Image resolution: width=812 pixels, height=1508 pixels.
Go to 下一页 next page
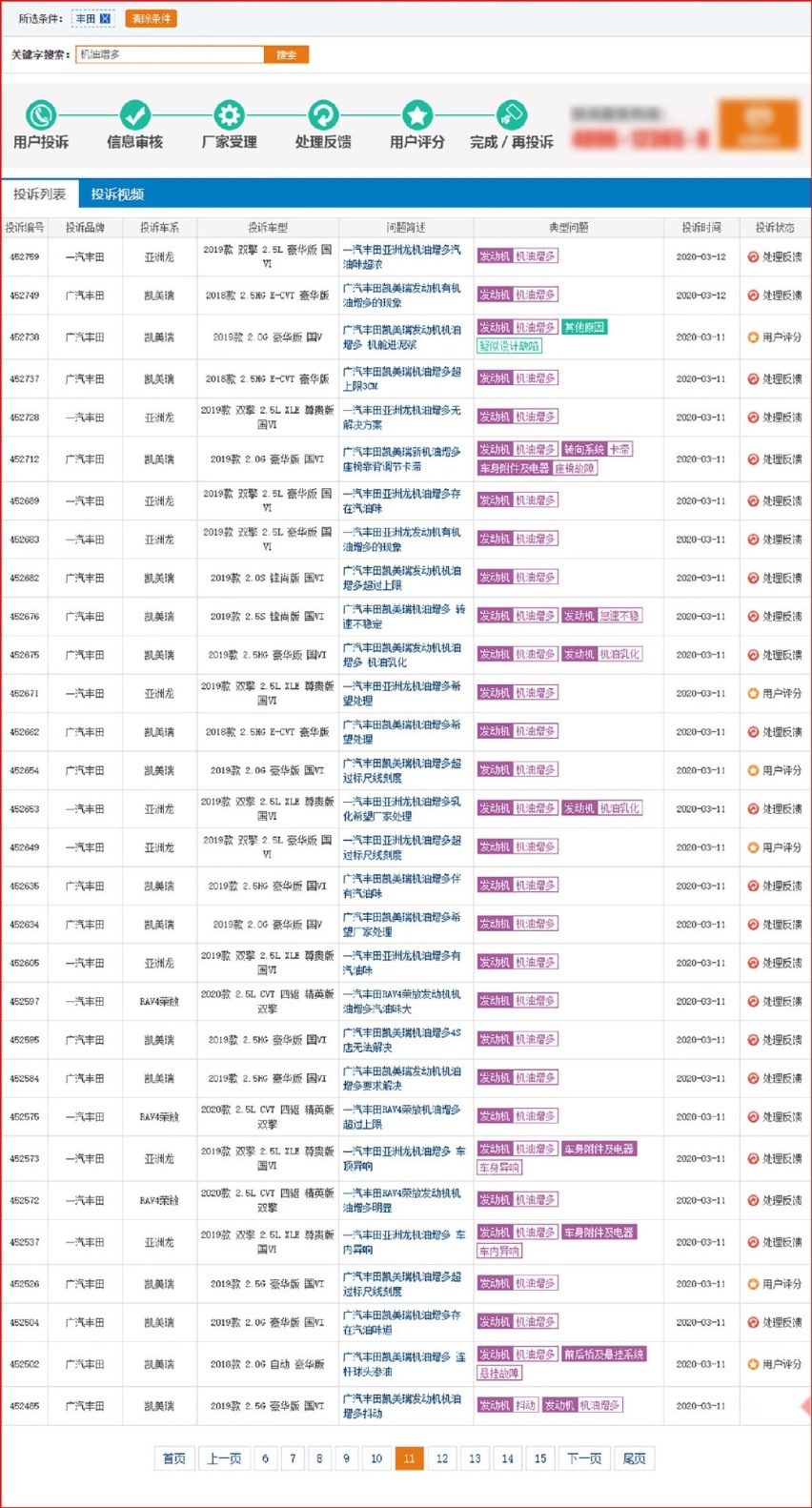point(584,1458)
